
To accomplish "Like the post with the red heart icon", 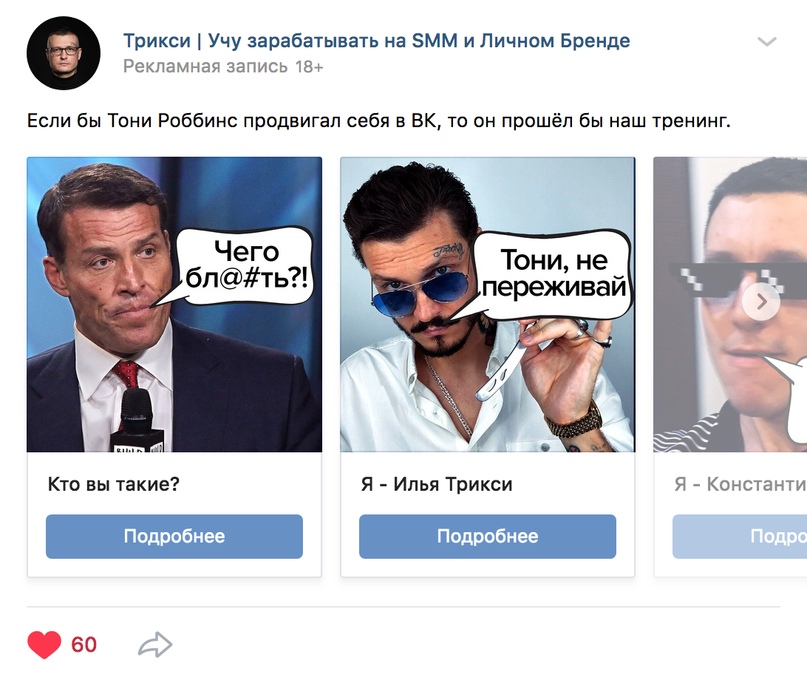I will coord(46,645).
